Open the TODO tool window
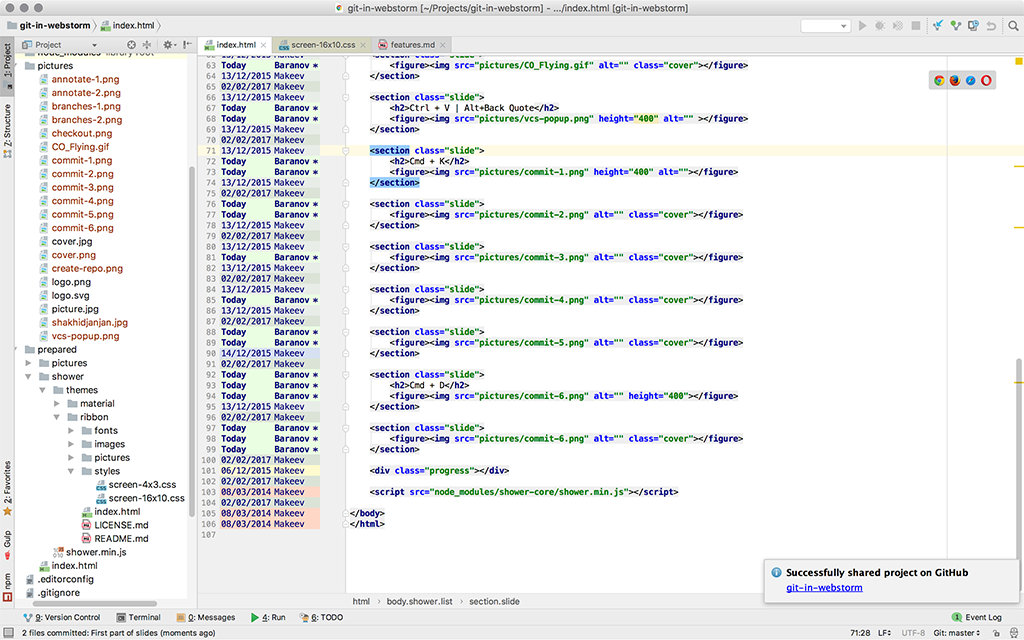The height and width of the screenshot is (640, 1024). (321, 617)
